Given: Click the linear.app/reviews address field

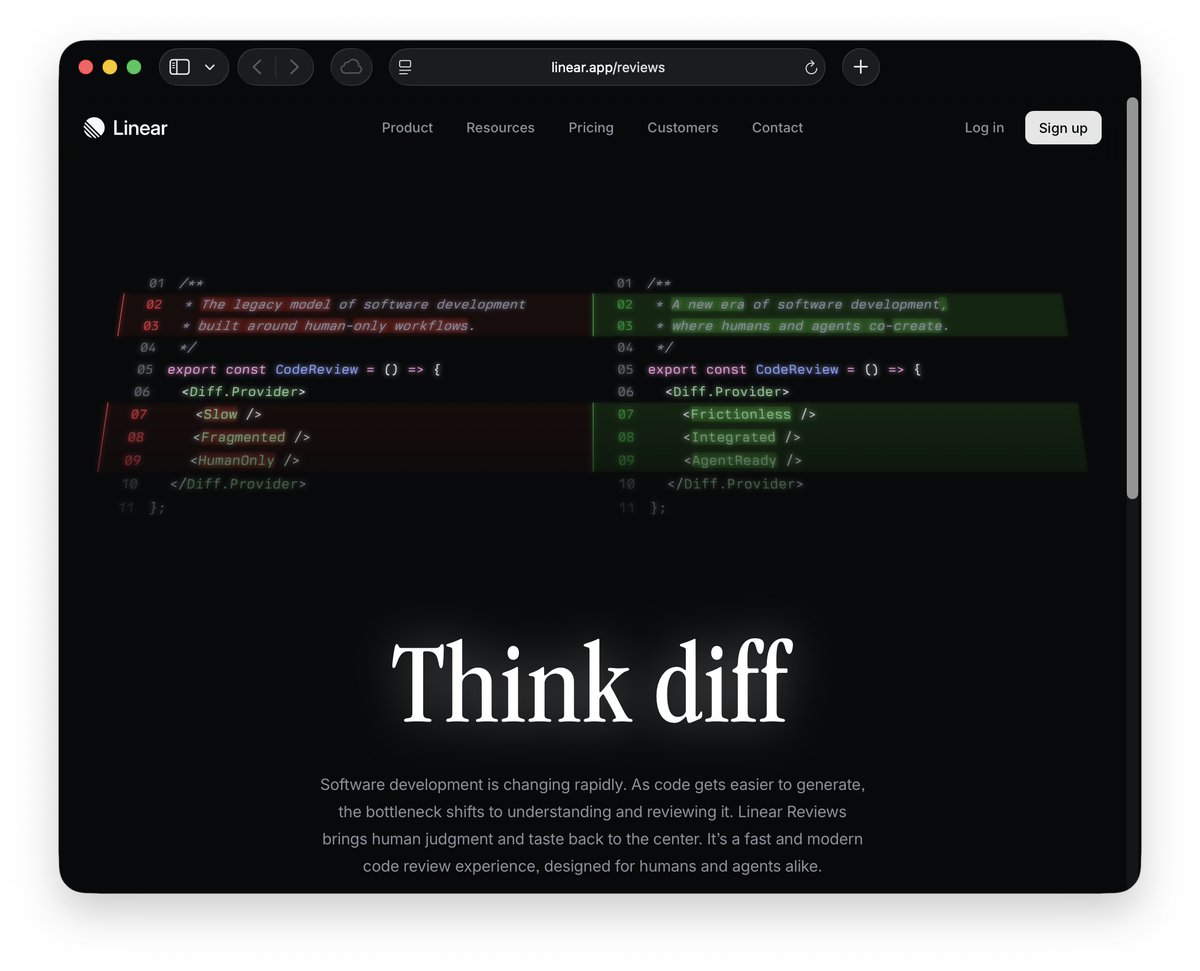Looking at the screenshot, I should (x=607, y=67).
